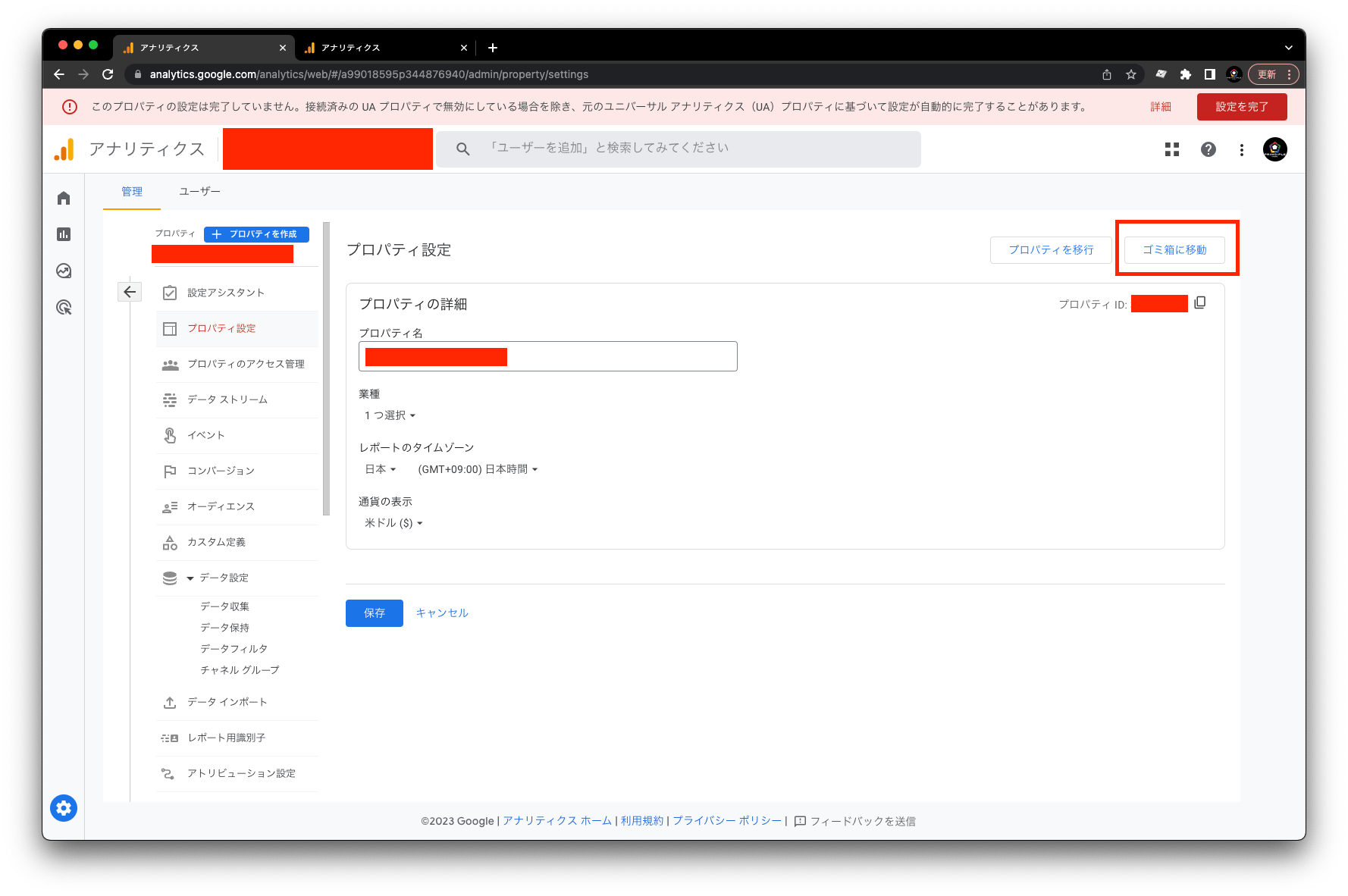This screenshot has height=896, width=1348.
Task: Click the キャンセル link
Action: (x=442, y=612)
